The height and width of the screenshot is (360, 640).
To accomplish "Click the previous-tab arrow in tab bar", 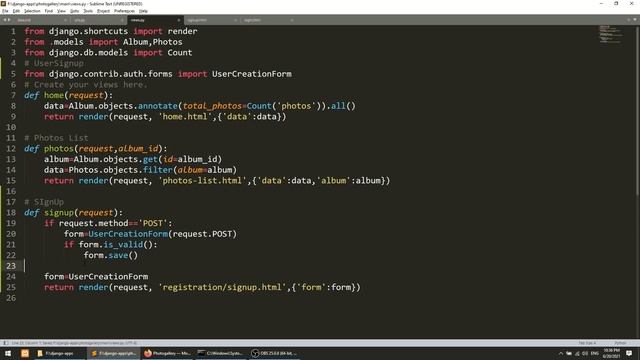I will click(x=4, y=20).
